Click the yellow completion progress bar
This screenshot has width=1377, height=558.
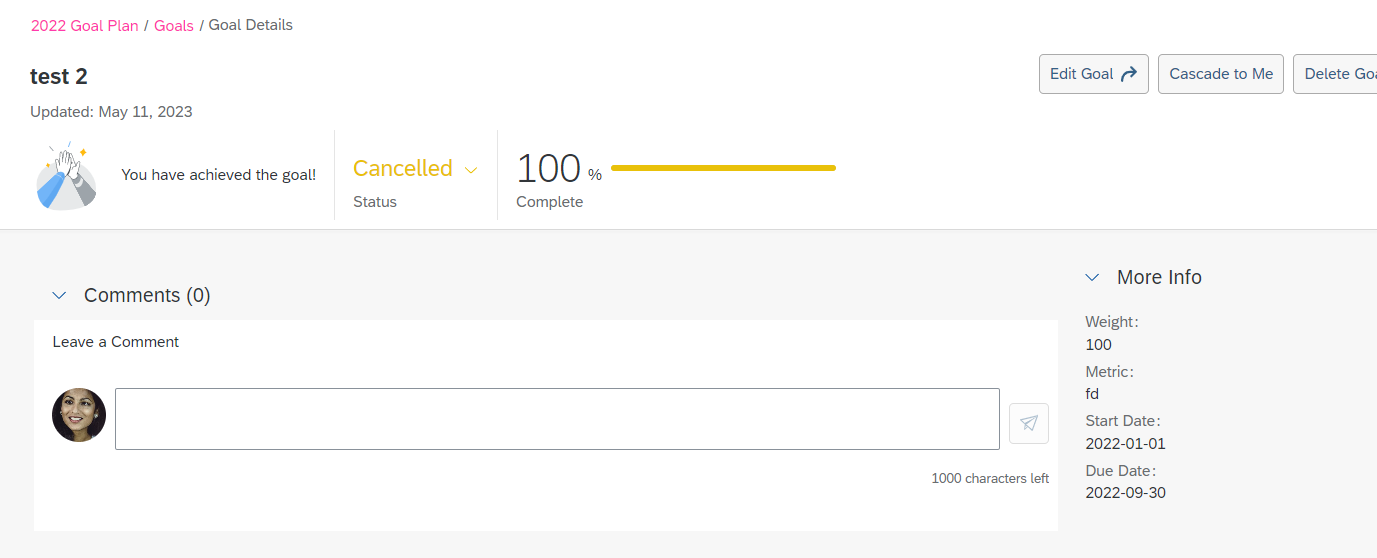click(x=723, y=168)
